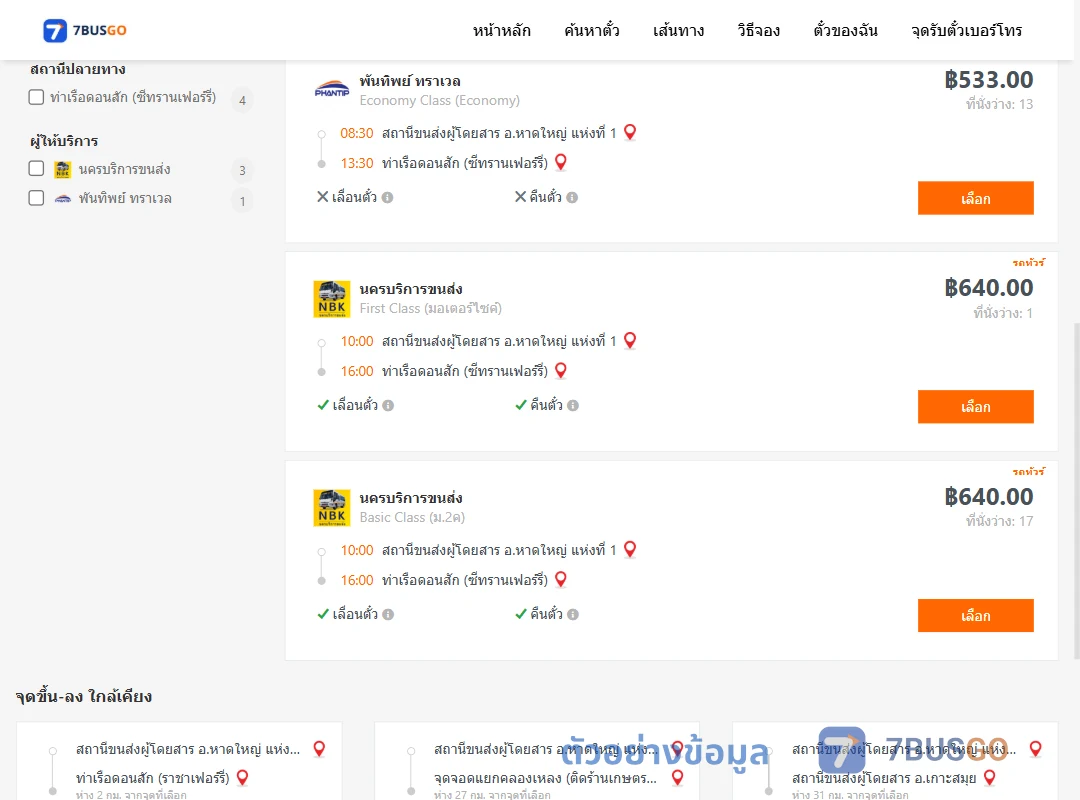The width and height of the screenshot is (1080, 800).
Task: Click map pin next to Phantip departure station
Action: click(x=630, y=132)
